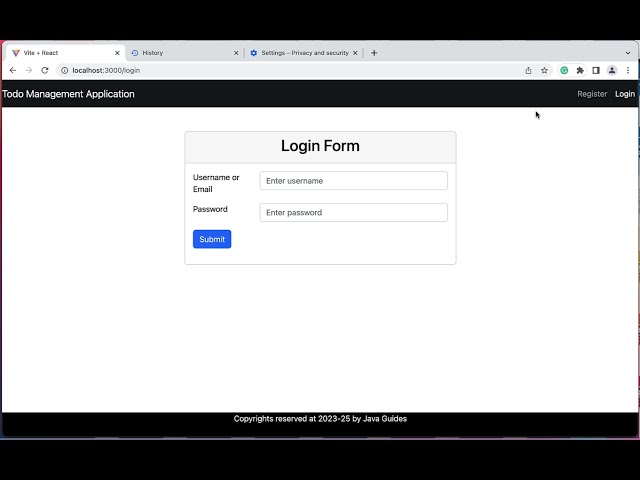Viewport: 640px width, 480px height.
Task: Bookmark this page with the star icon
Action: 544,70
